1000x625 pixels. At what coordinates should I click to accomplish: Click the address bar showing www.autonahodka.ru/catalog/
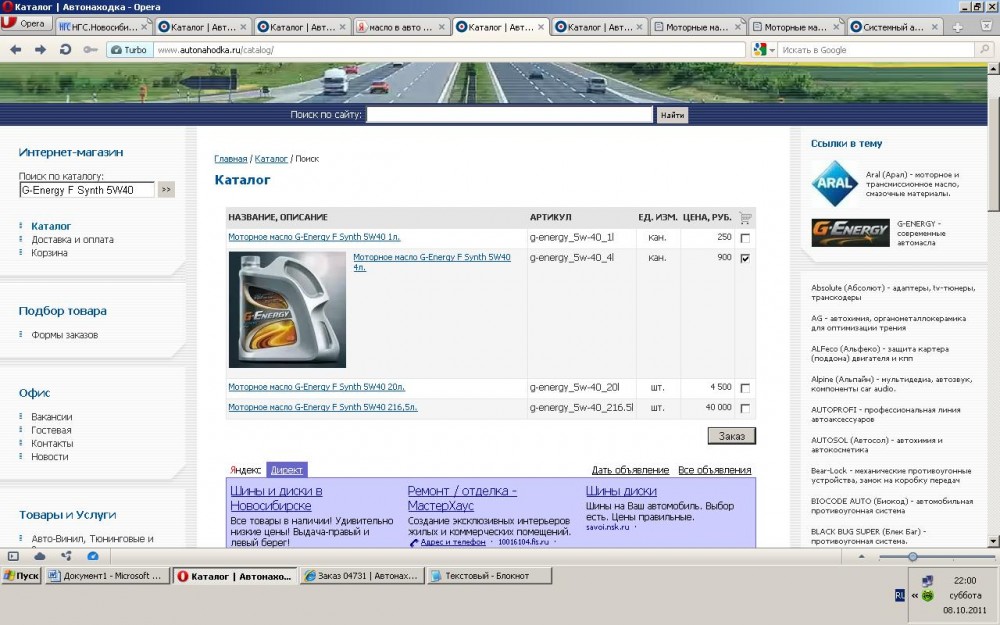(449, 50)
